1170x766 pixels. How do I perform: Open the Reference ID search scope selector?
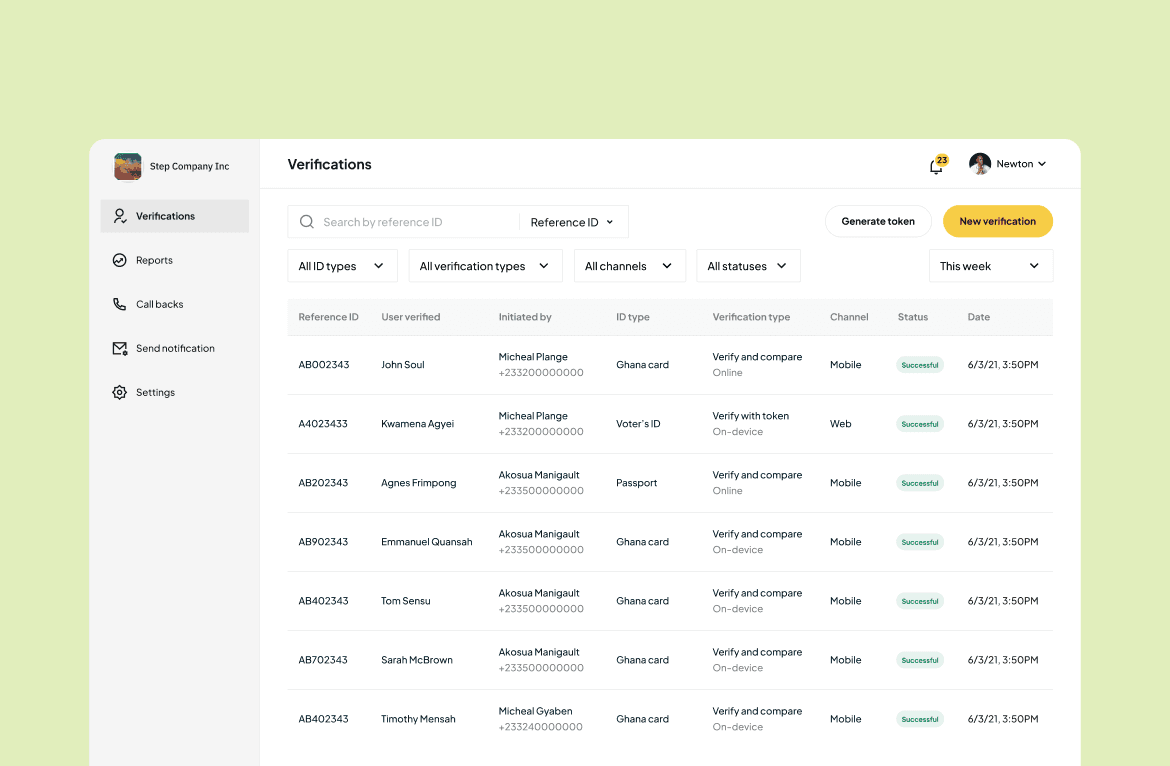pos(572,221)
